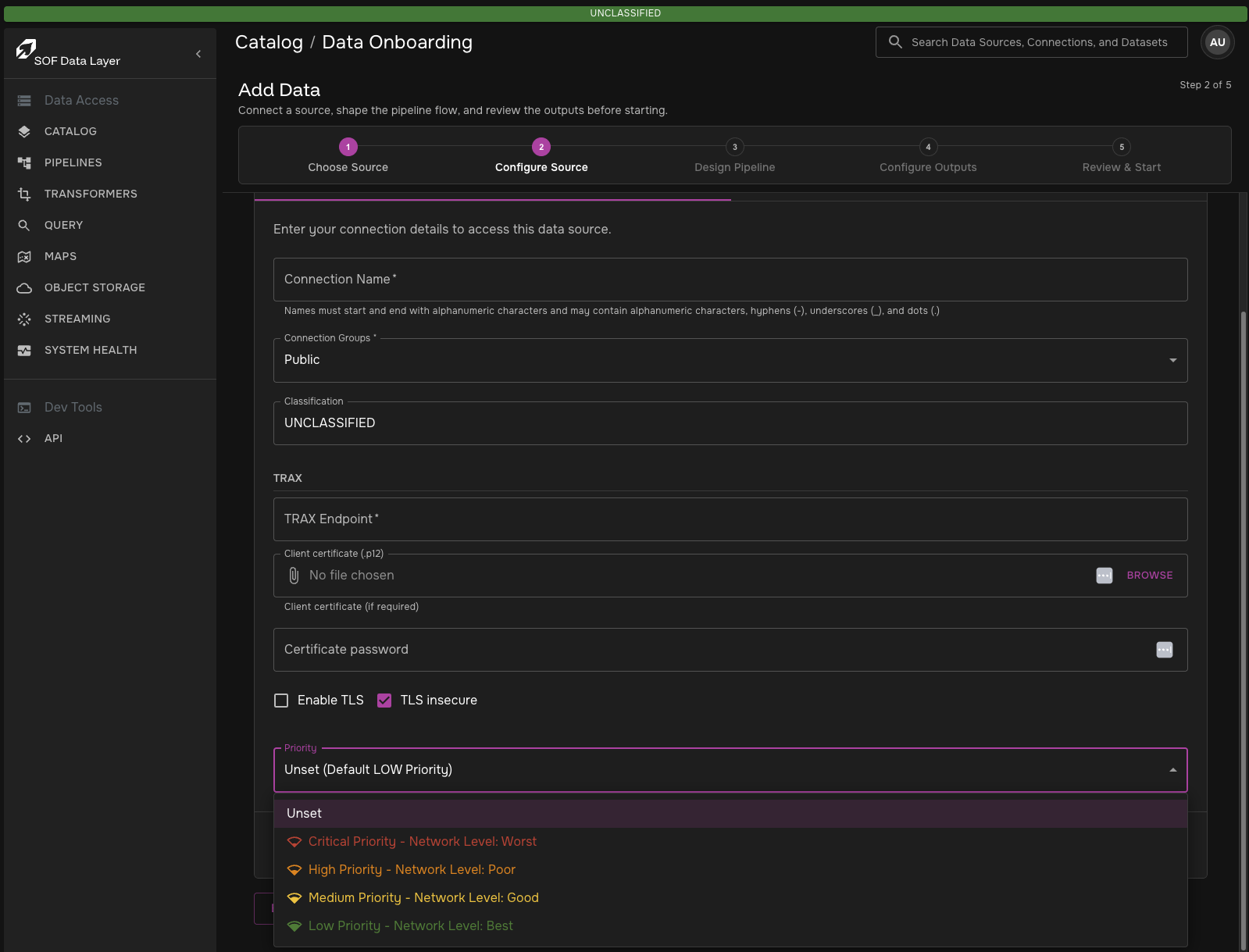The width and height of the screenshot is (1249, 952).
Task: Go to step 1 Choose Source
Action: tap(348, 156)
